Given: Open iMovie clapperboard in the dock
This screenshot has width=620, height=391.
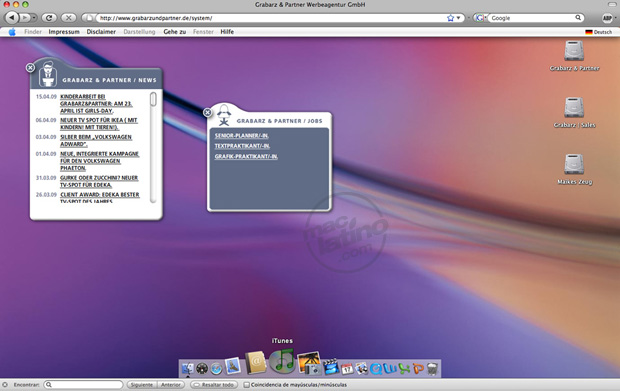Looking at the screenshot, I should [331, 366].
